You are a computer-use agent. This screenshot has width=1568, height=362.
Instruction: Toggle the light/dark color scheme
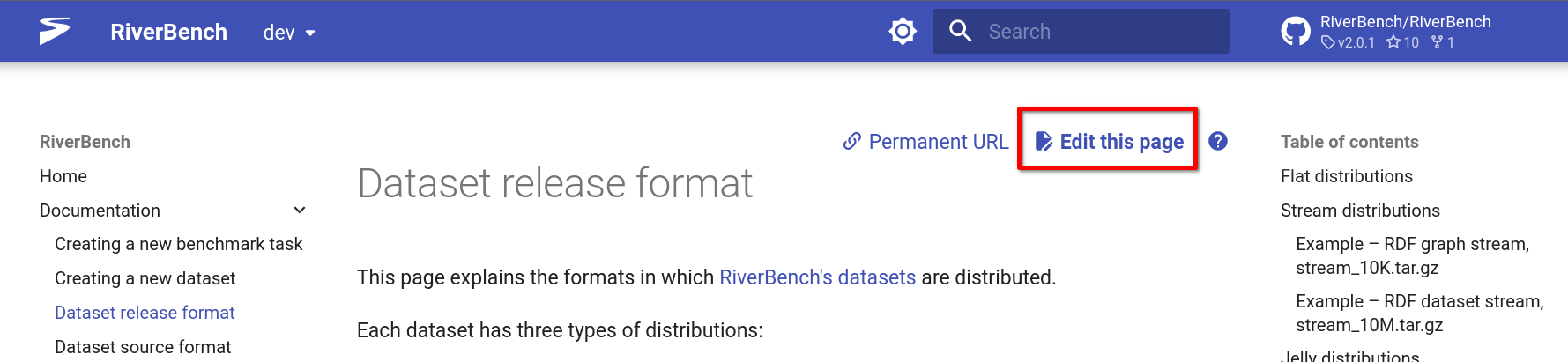pyautogui.click(x=903, y=32)
